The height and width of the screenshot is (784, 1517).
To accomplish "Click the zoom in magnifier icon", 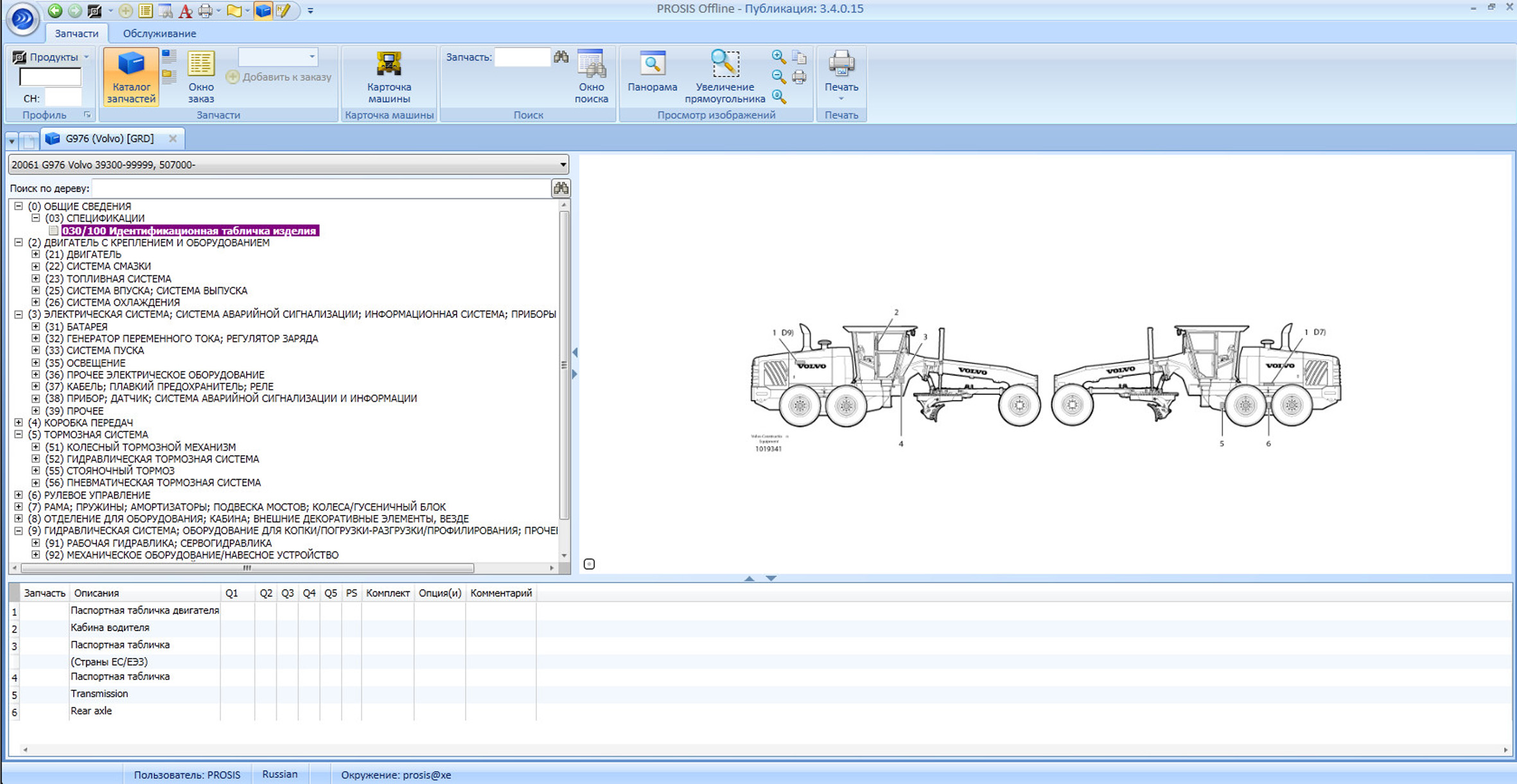I will tap(778, 57).
